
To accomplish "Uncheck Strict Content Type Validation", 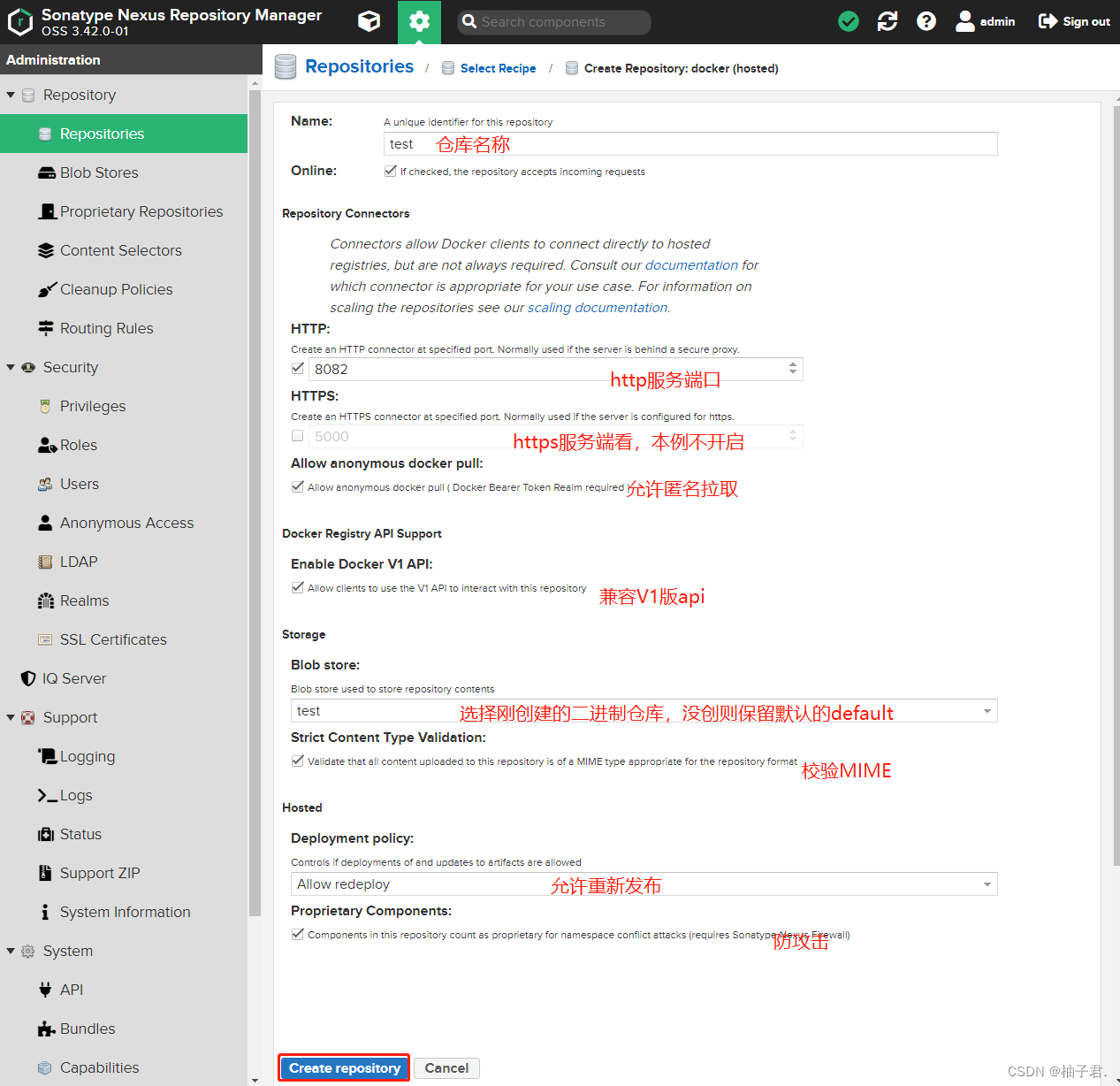I will [x=298, y=761].
